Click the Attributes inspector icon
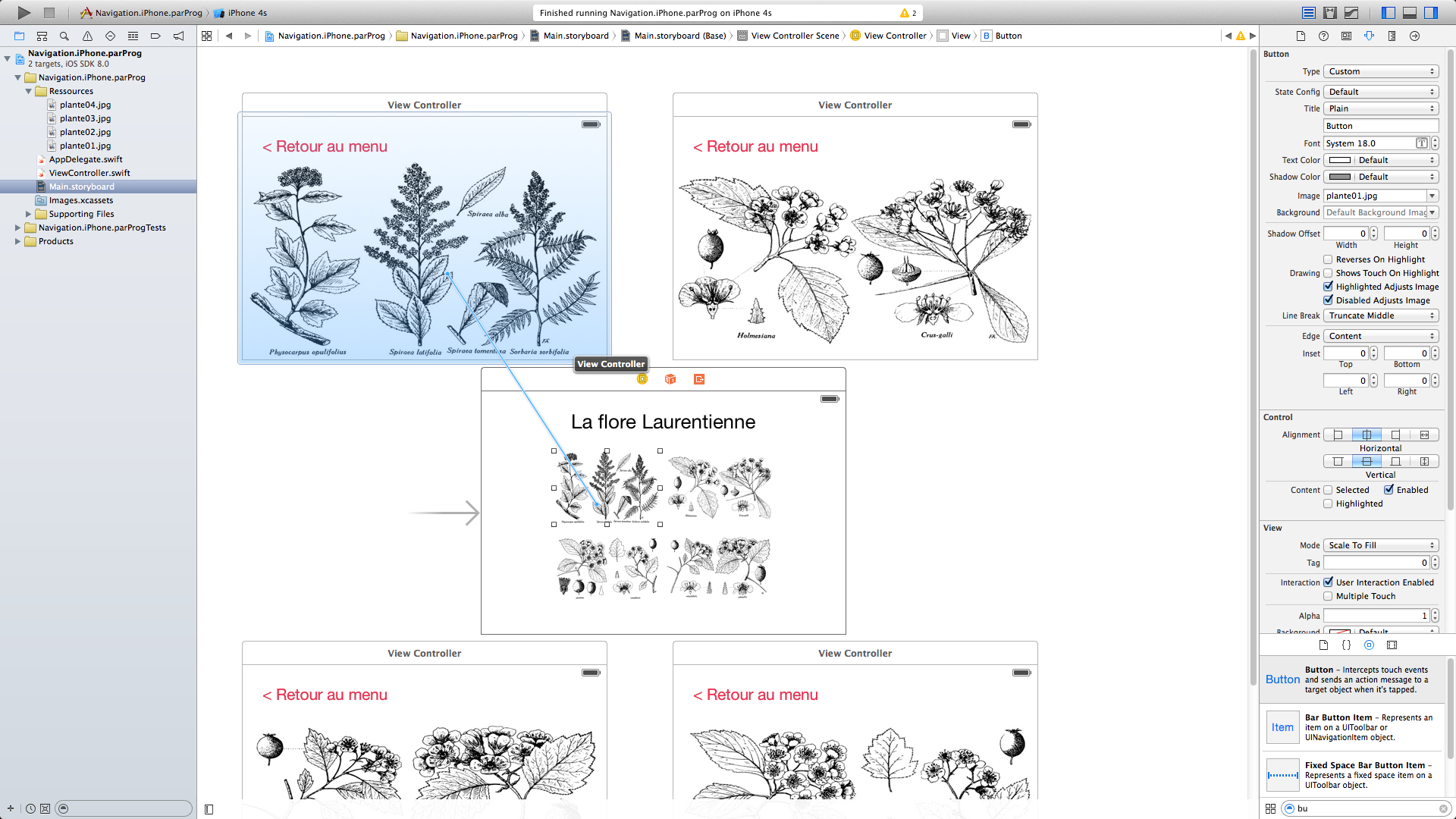The height and width of the screenshot is (819, 1456). click(1369, 36)
